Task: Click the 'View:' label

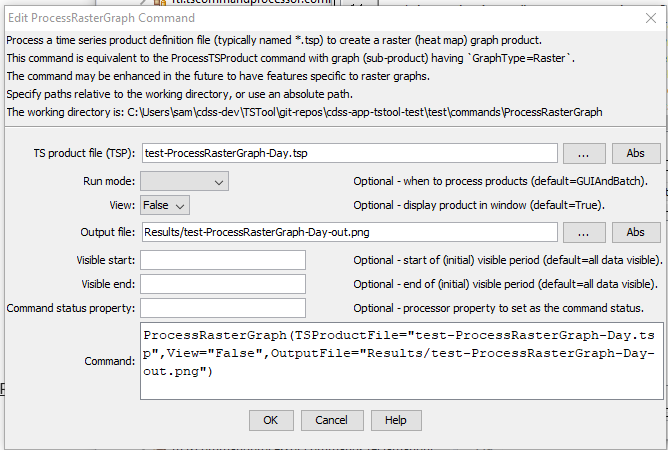Action: [x=122, y=205]
